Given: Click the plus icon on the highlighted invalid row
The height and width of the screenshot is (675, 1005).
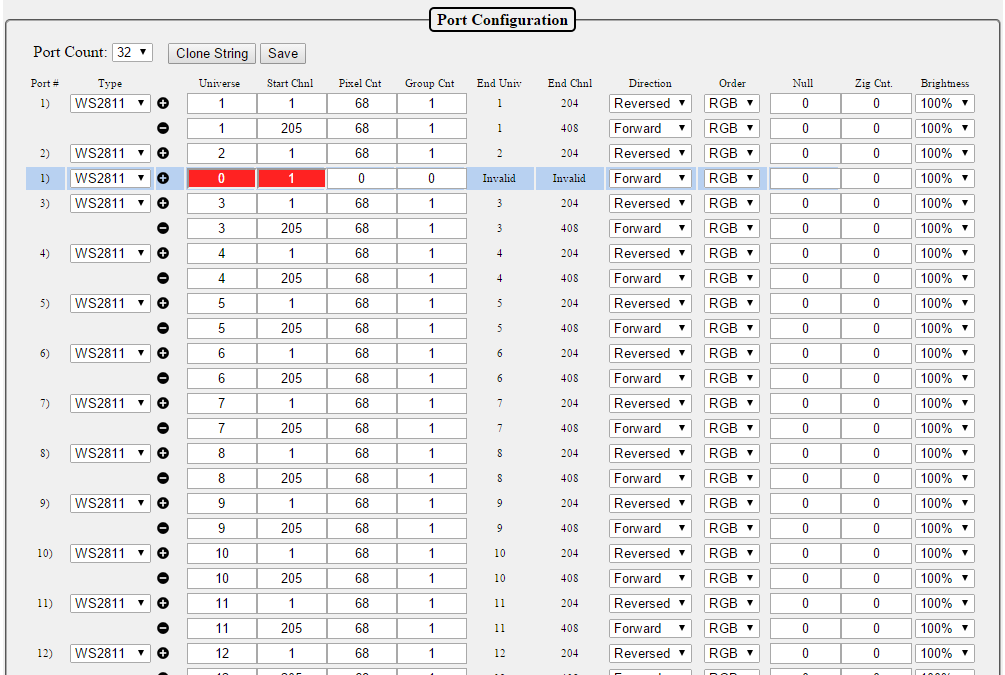Looking at the screenshot, I should (163, 178).
